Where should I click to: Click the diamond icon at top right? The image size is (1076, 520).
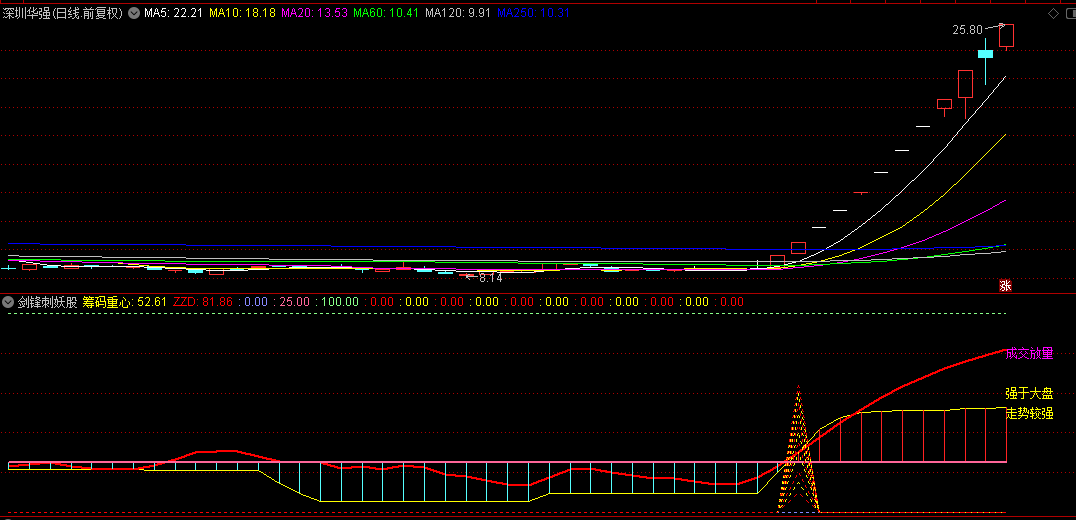pos(1053,13)
